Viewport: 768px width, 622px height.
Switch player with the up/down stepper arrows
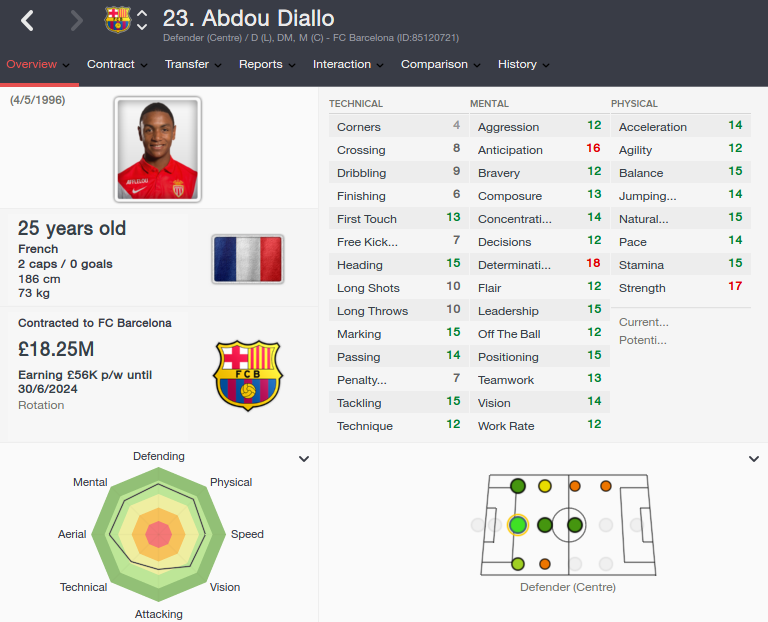click(142, 20)
